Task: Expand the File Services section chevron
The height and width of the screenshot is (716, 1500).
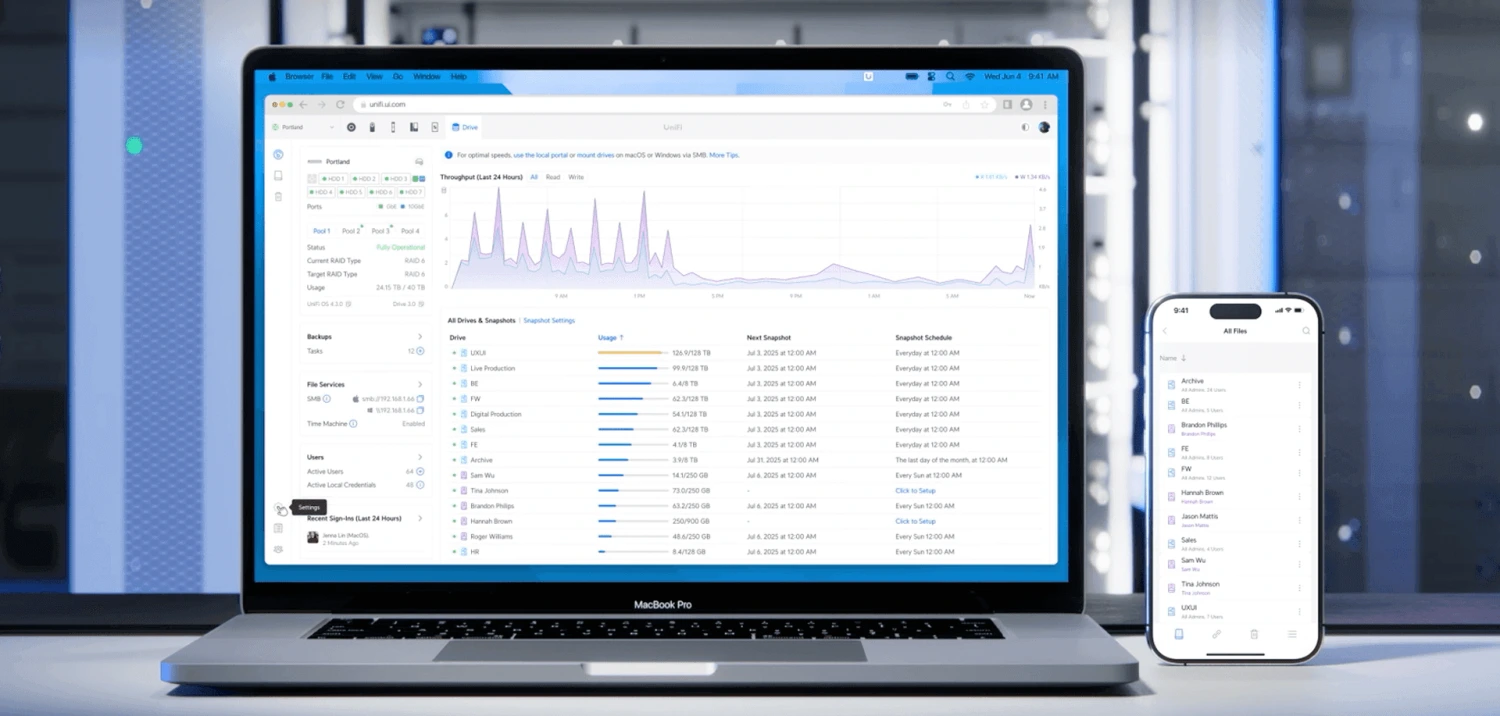Action: (420, 384)
